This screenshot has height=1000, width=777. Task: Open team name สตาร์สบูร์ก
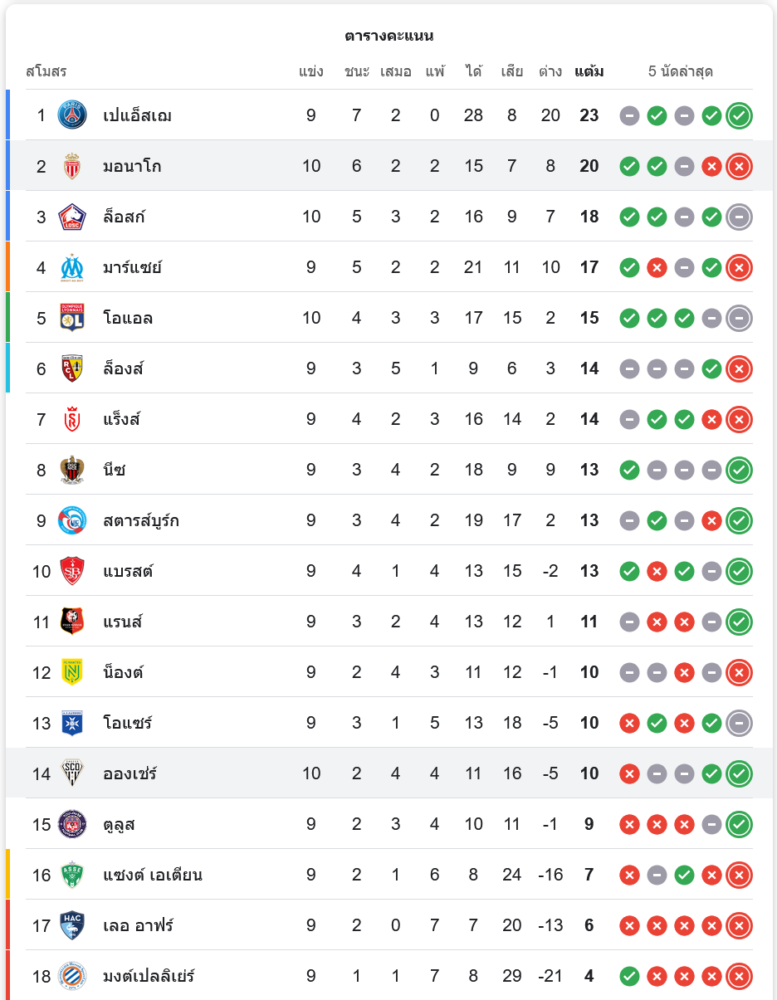click(x=141, y=520)
